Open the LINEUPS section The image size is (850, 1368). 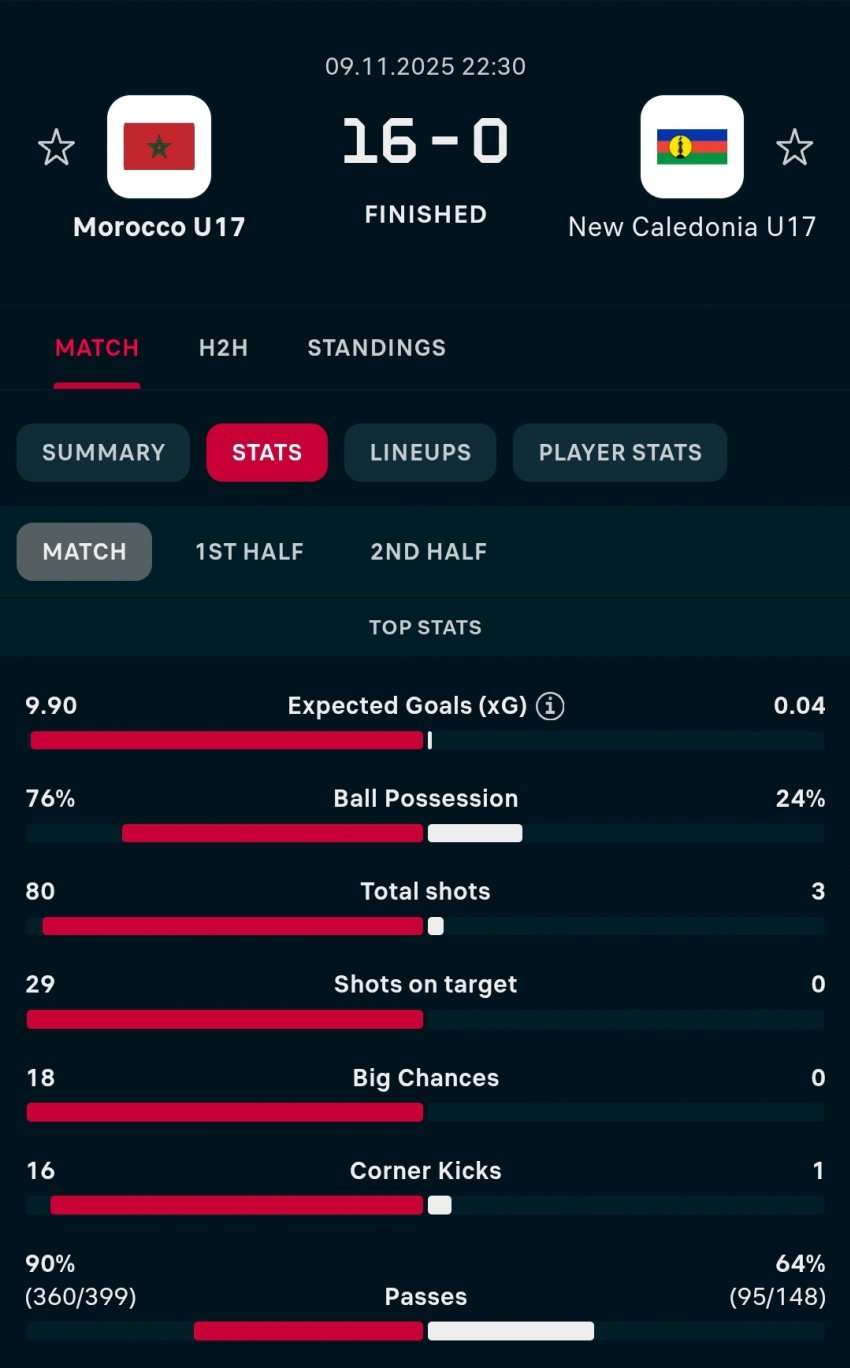click(420, 452)
